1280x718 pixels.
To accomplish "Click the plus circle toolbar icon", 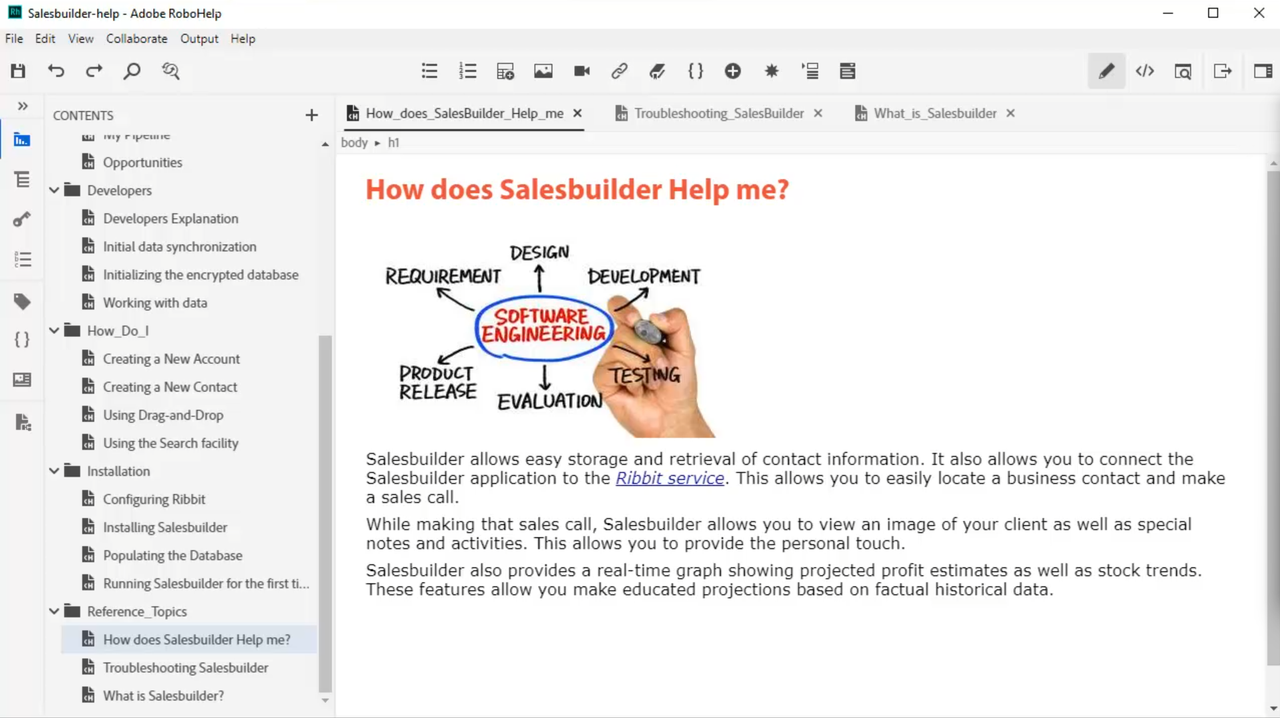I will click(733, 71).
